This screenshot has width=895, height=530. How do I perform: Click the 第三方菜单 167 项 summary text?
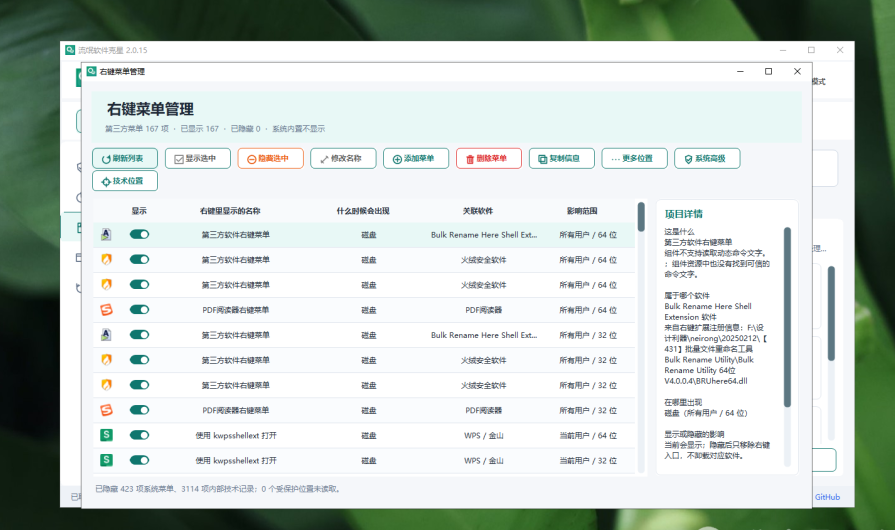[x=137, y=129]
